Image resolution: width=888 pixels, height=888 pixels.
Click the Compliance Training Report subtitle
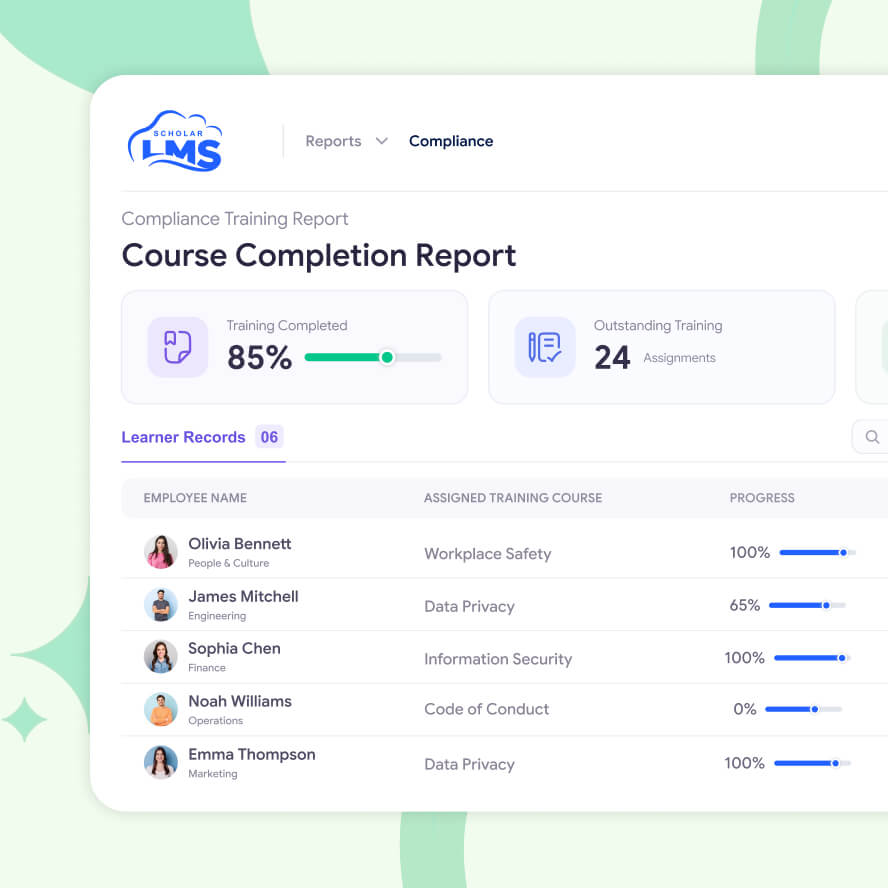tap(234, 219)
